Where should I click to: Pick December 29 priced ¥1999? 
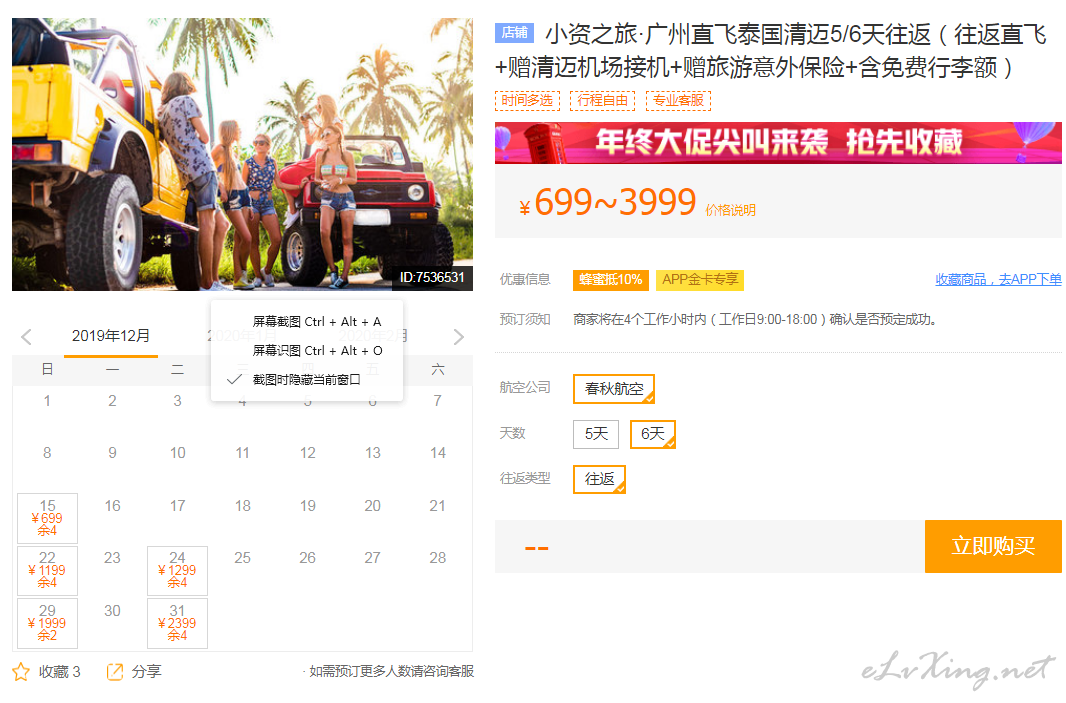[48, 623]
